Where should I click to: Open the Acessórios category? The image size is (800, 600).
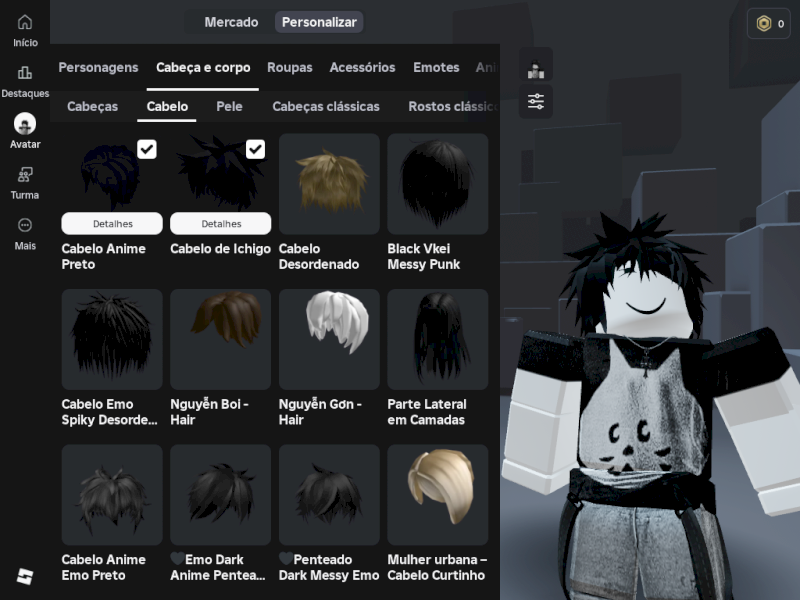[x=362, y=67]
